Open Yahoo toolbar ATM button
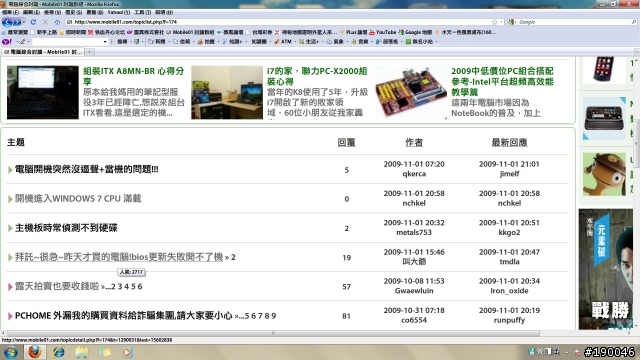Image resolution: width=640 pixels, height=360 pixels. pyautogui.click(x=283, y=42)
